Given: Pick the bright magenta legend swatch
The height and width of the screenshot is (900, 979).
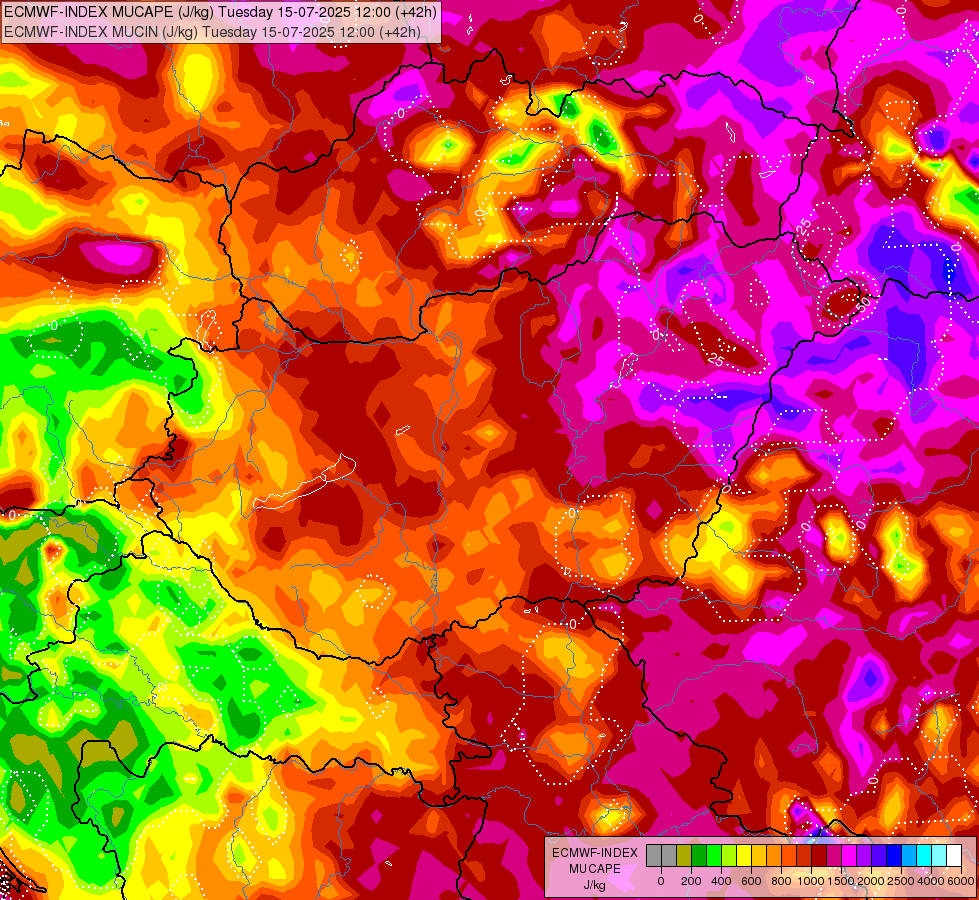Looking at the screenshot, I should [x=849, y=855].
